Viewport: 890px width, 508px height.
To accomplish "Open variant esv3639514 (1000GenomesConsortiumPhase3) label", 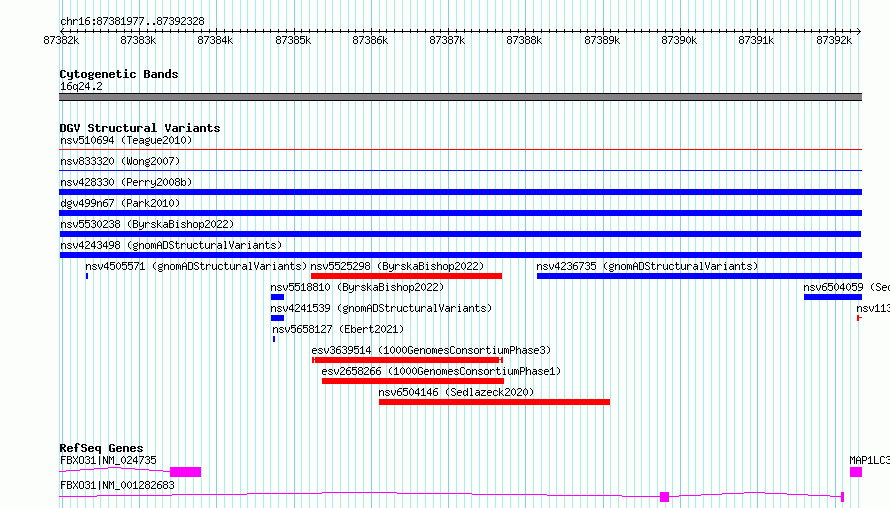I will (431, 350).
